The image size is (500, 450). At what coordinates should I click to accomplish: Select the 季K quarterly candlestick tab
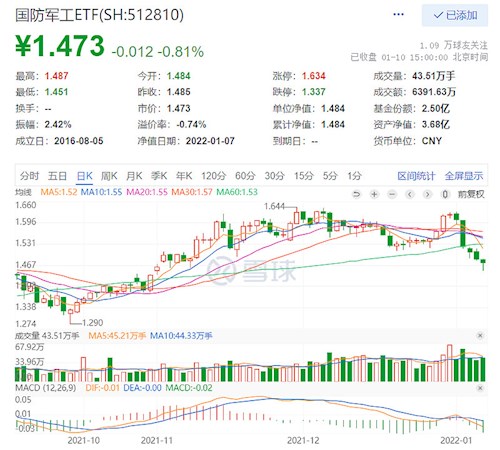click(159, 176)
